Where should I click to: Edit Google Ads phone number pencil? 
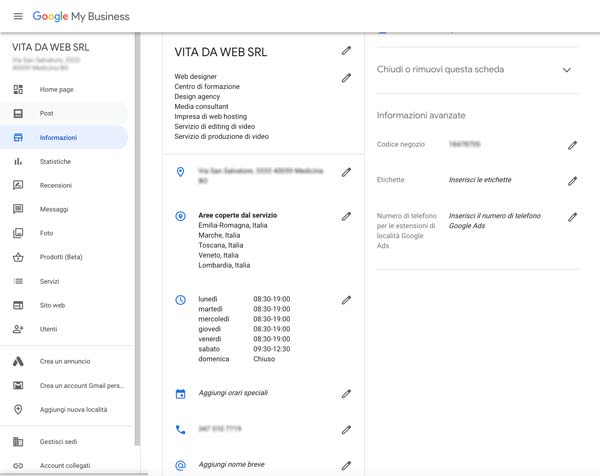click(x=572, y=217)
